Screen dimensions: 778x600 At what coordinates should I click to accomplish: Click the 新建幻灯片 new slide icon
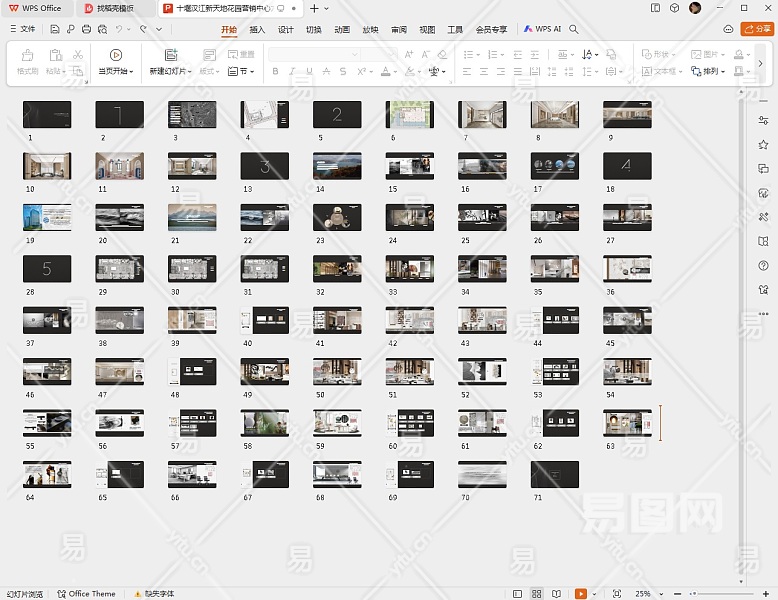click(x=171, y=55)
